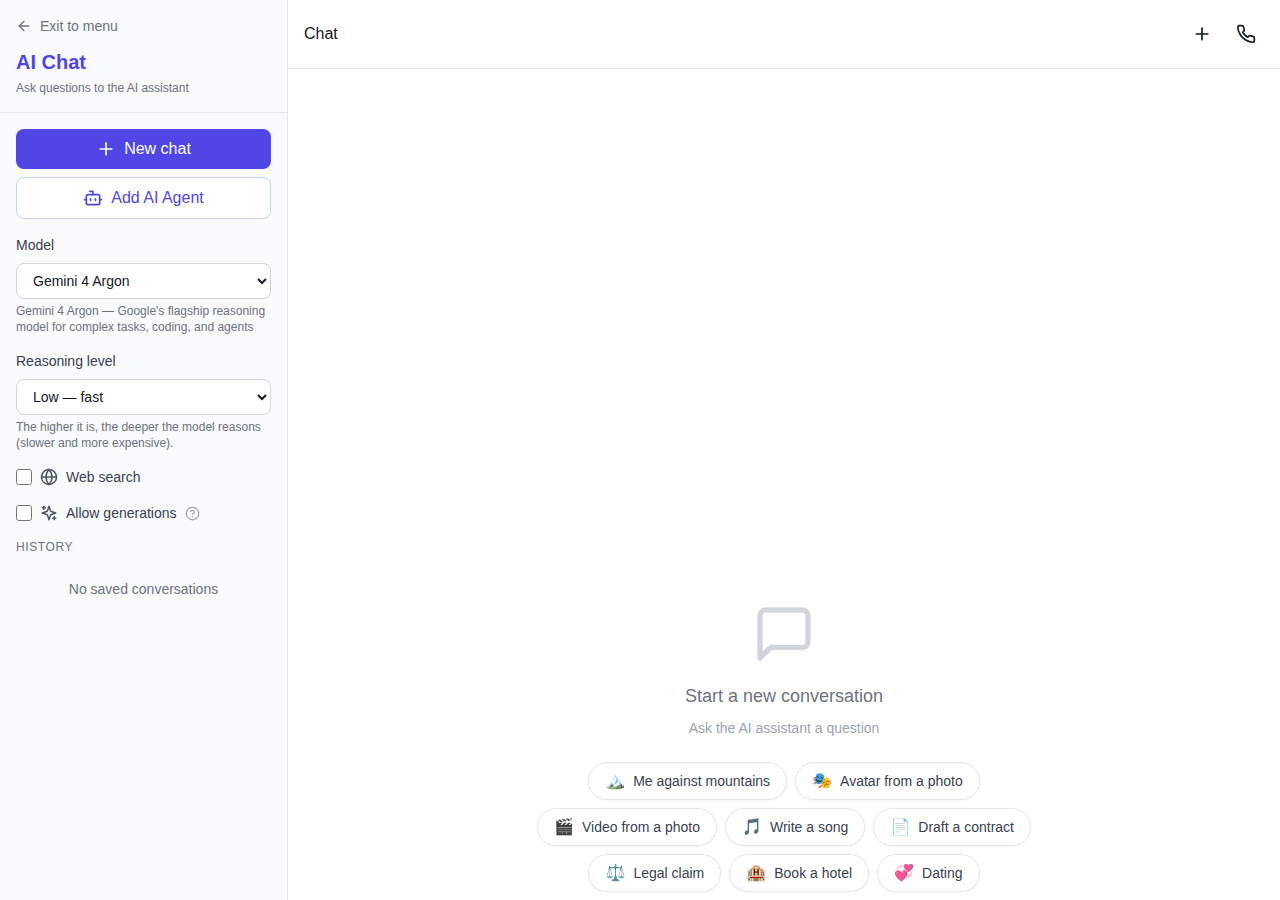Choose the Write a song suggestion

click(x=795, y=827)
